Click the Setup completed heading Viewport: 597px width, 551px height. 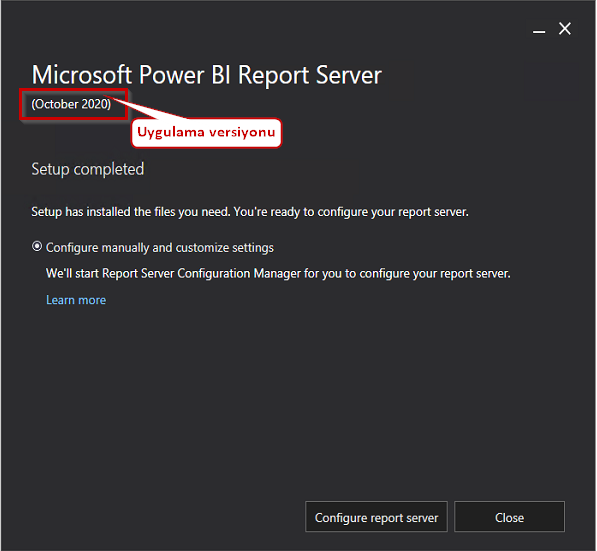[x=88, y=169]
